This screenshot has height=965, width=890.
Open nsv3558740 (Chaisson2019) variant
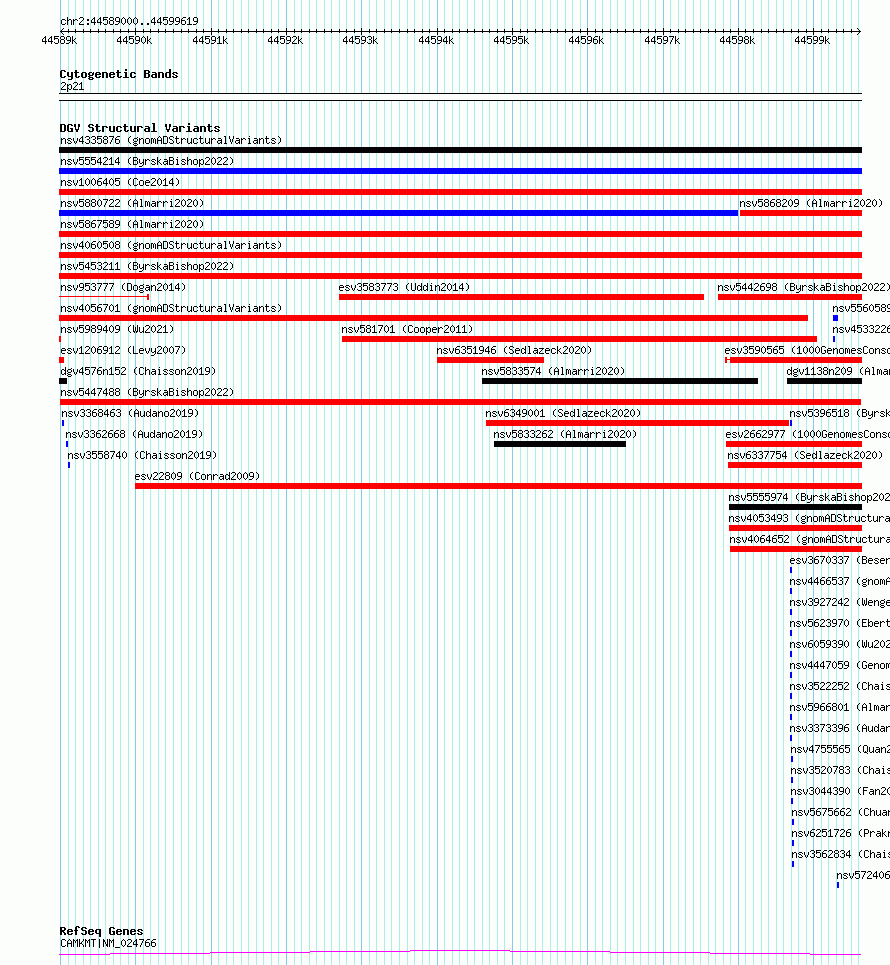[142, 455]
